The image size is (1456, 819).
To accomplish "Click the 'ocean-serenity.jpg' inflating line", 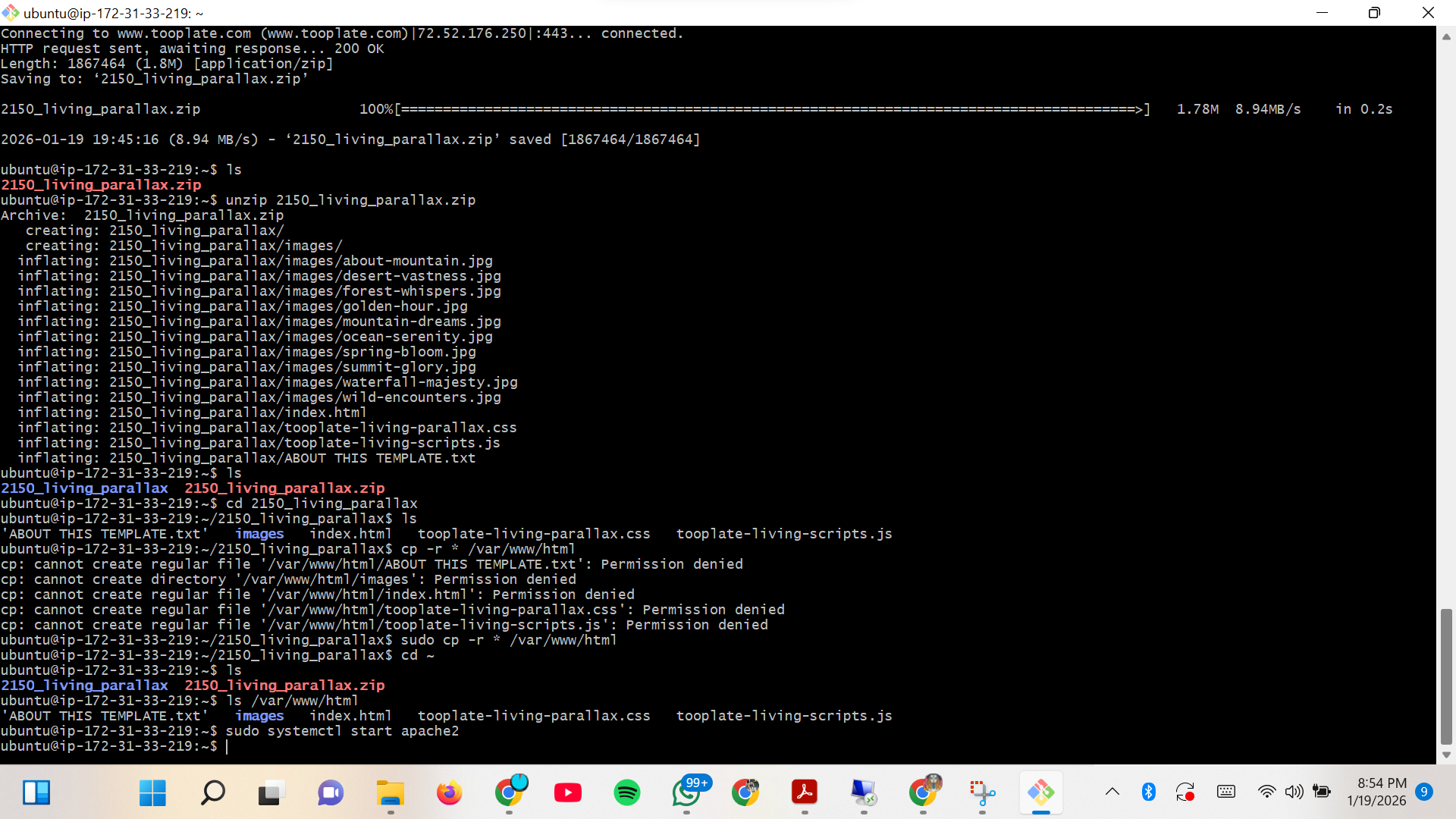I will pos(256,337).
